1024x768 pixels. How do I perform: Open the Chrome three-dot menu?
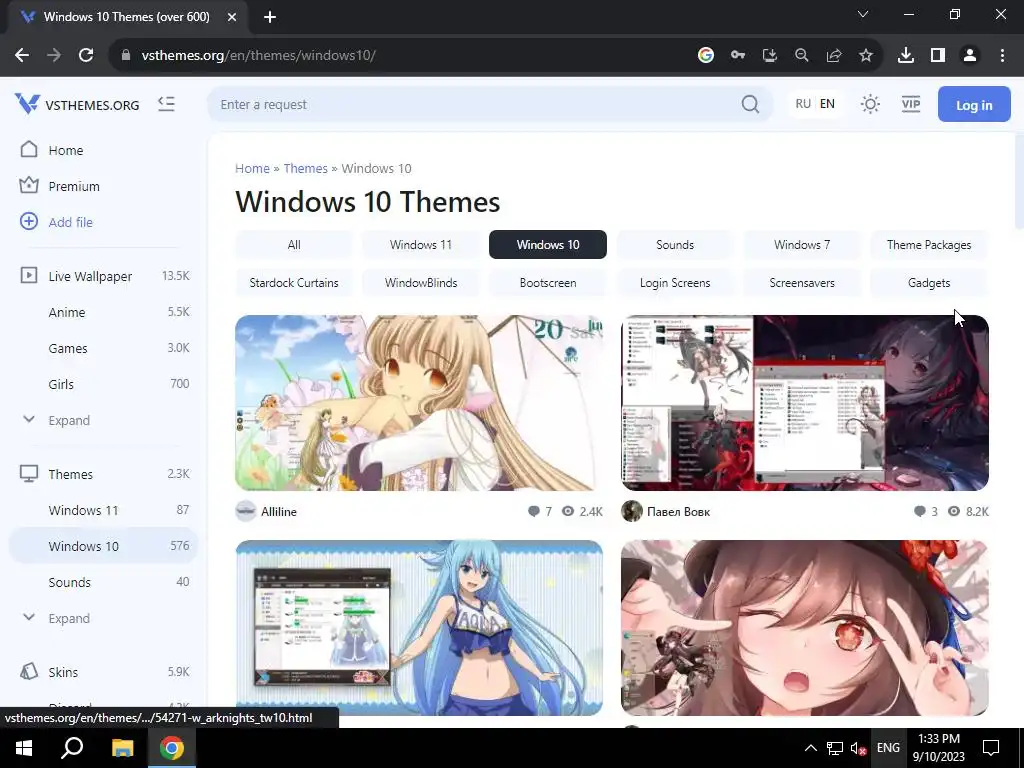(1002, 56)
